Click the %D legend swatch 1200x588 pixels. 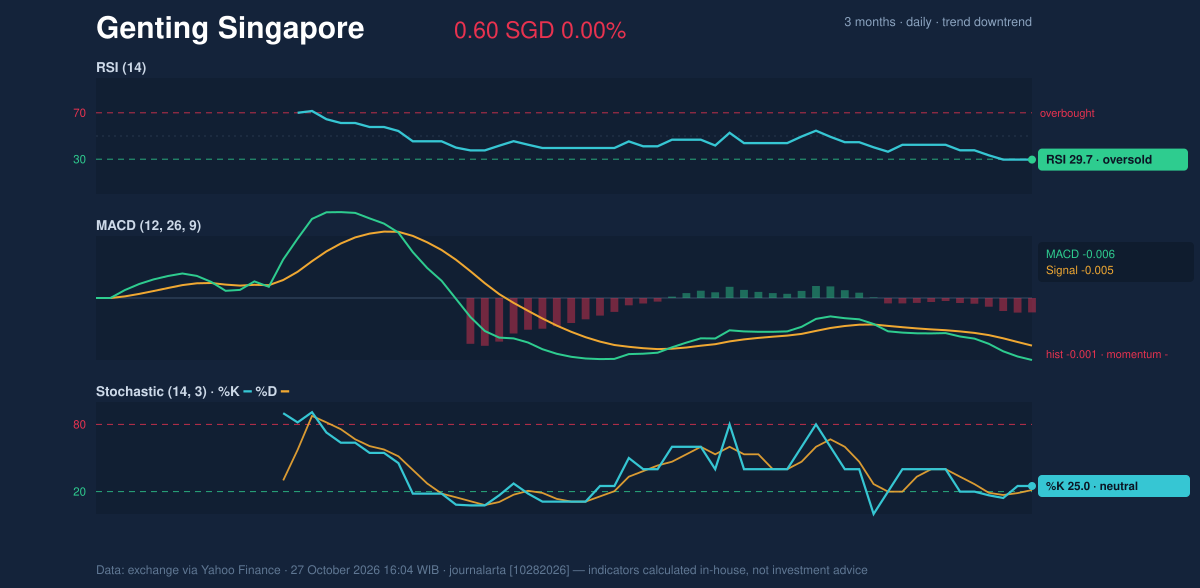tap(284, 391)
